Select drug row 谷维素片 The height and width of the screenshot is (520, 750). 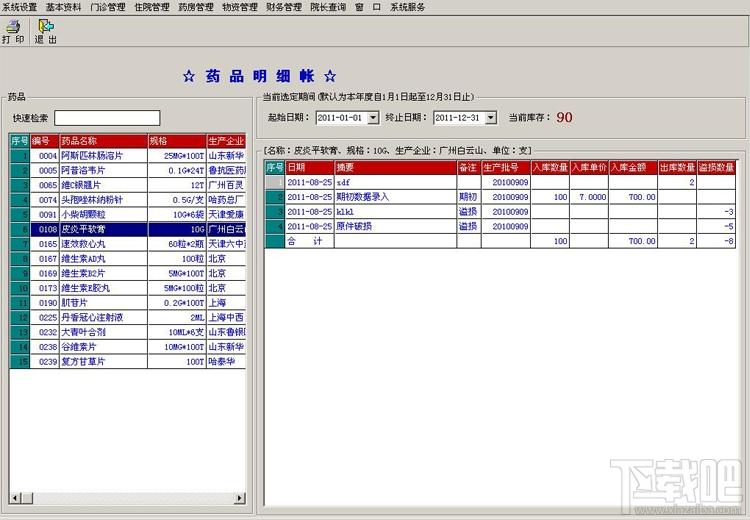click(x=127, y=347)
